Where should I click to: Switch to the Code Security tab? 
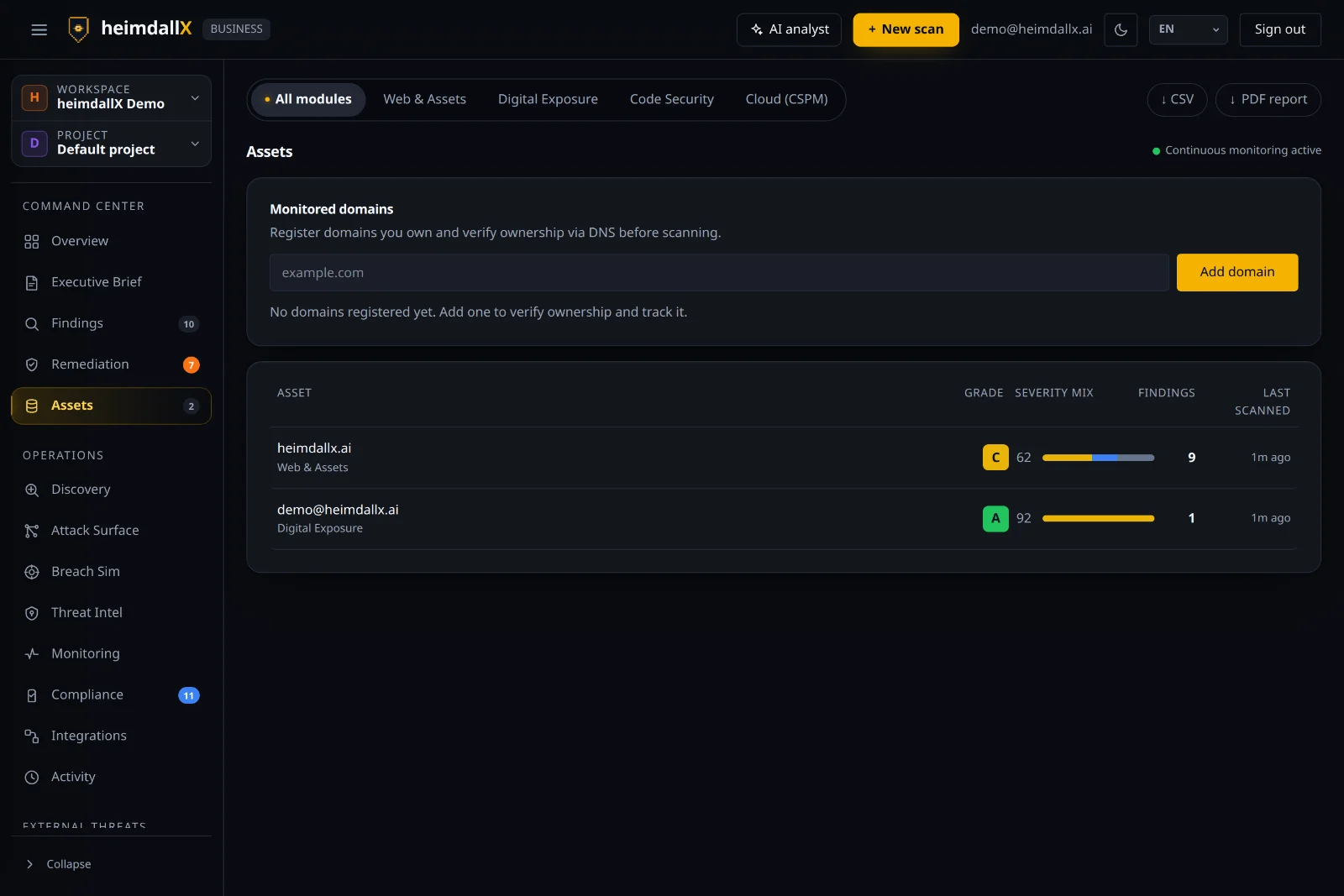[x=671, y=99]
